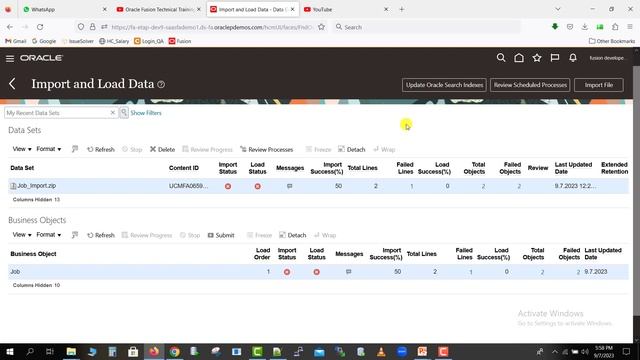Switch to YouTube browser tab

[x=346, y=9]
